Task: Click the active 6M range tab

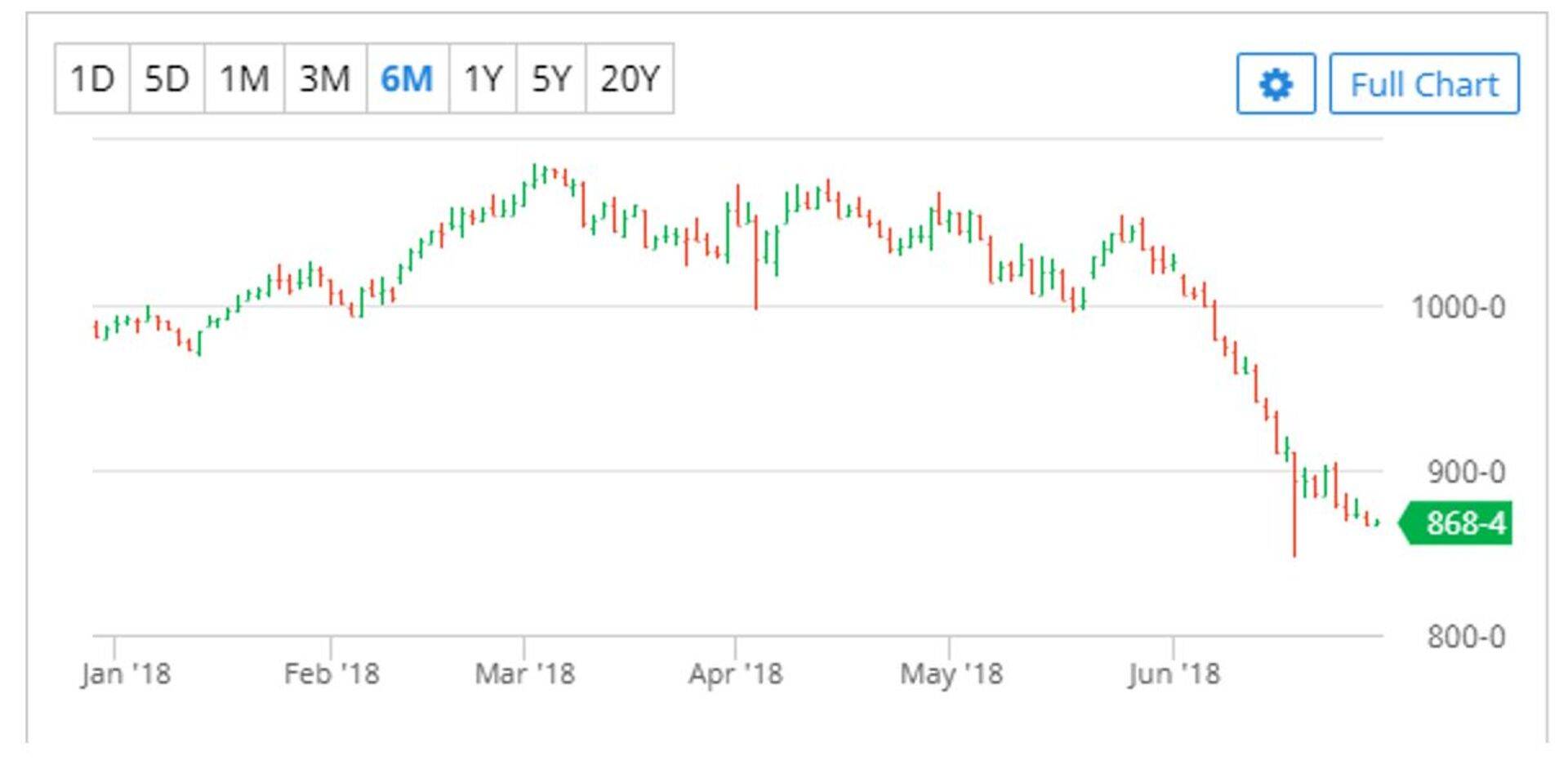Action: coord(407,79)
